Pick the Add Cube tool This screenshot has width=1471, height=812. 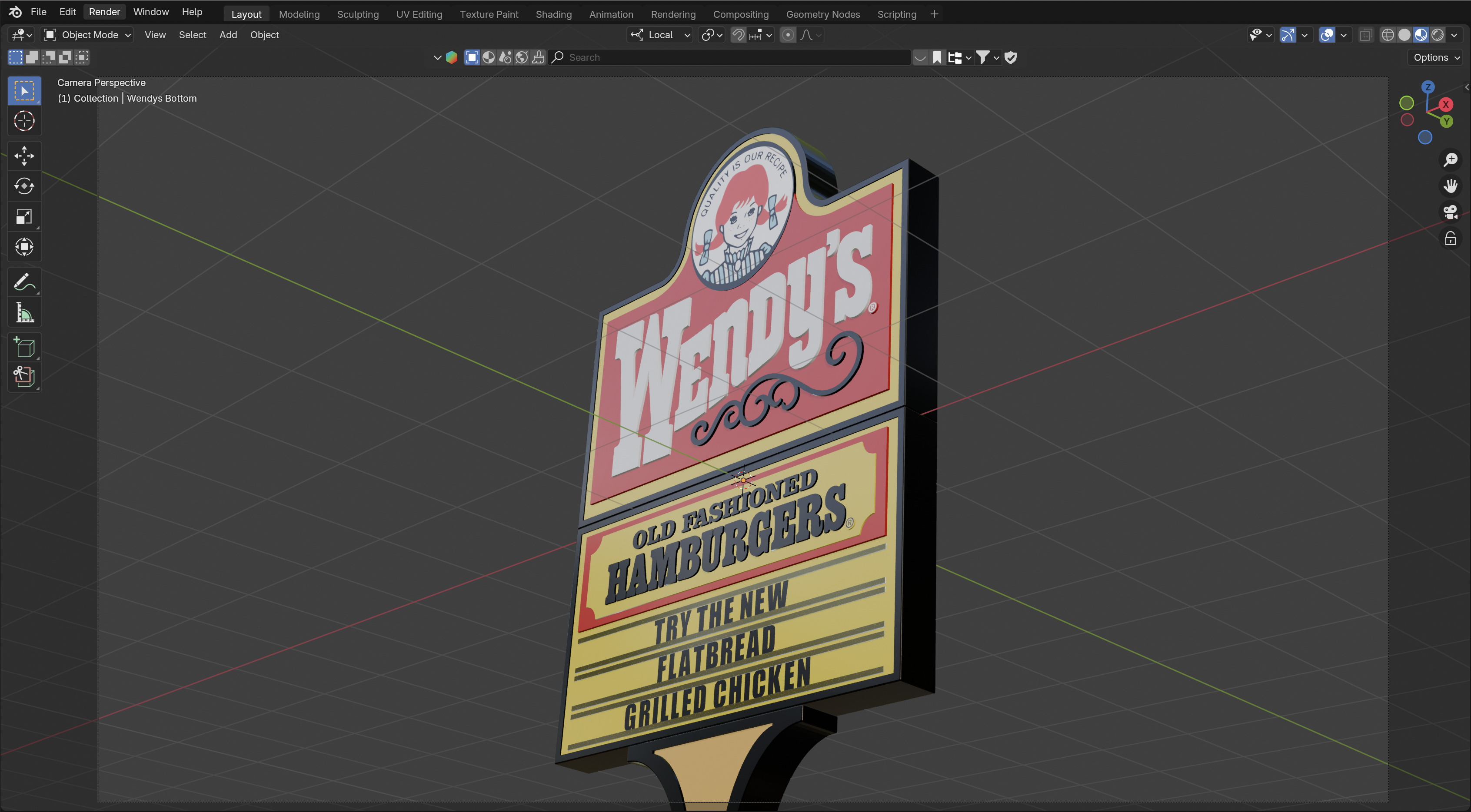coord(24,348)
